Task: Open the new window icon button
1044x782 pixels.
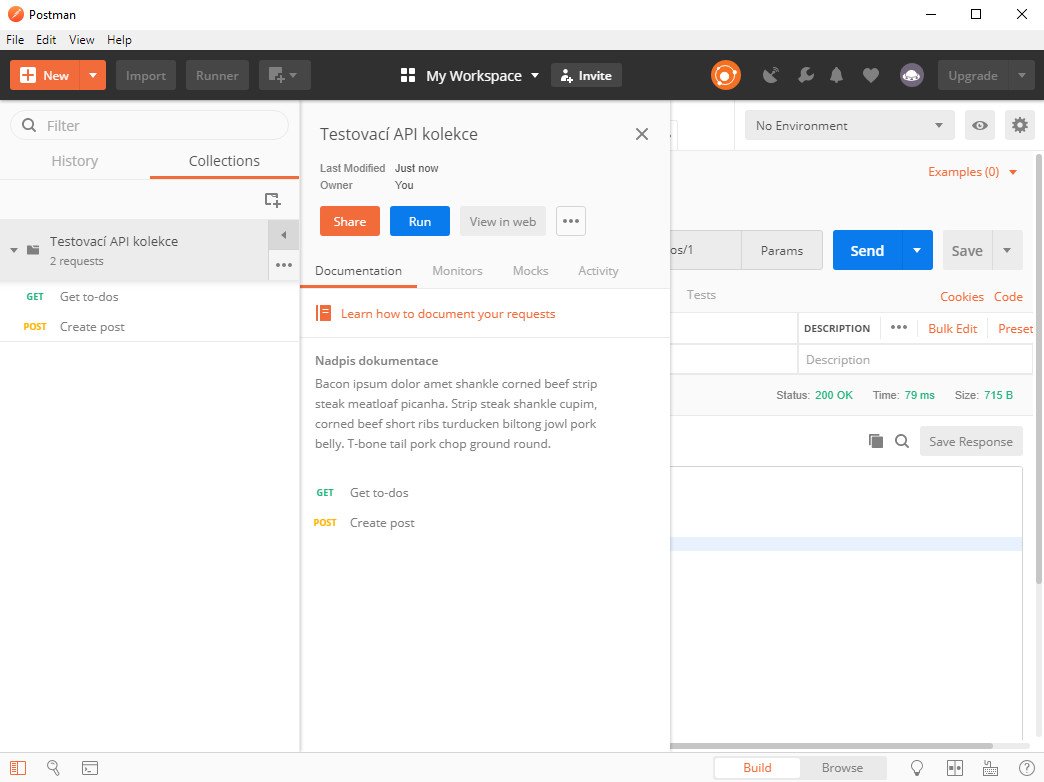Action: point(284,75)
